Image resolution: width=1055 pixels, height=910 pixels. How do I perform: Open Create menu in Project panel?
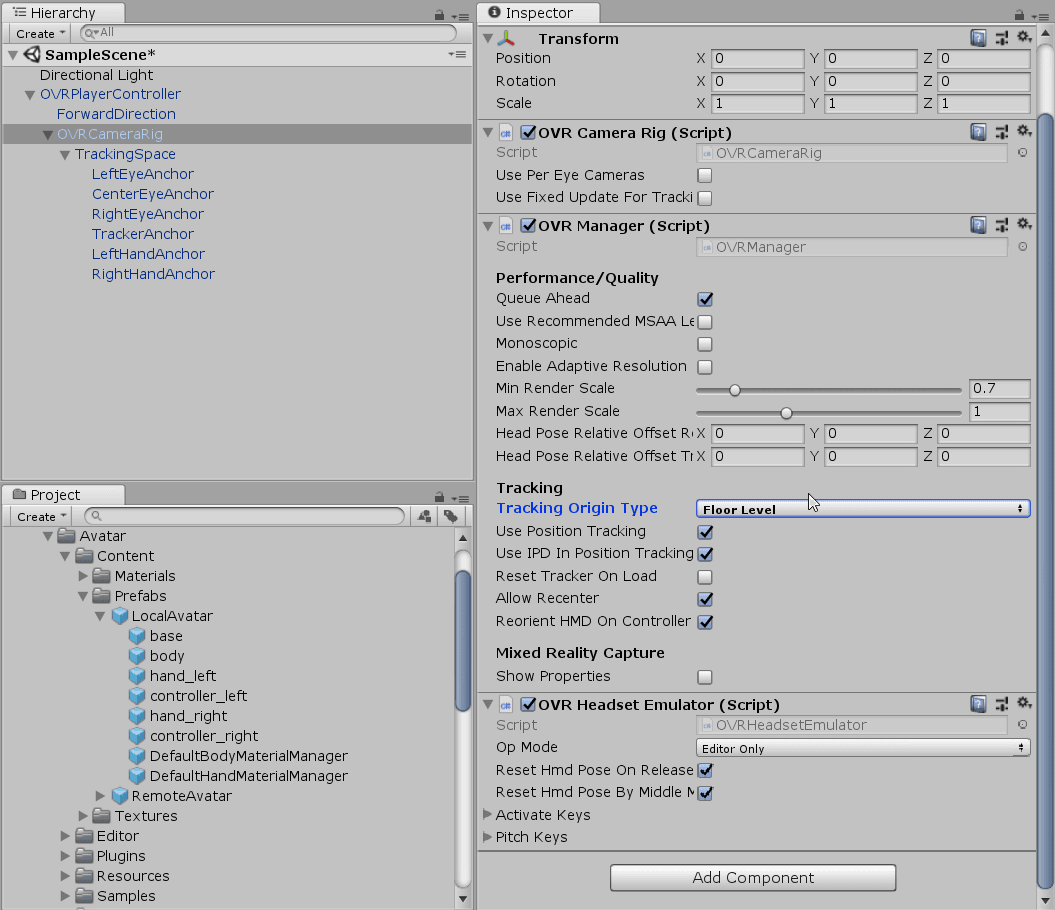click(42, 516)
